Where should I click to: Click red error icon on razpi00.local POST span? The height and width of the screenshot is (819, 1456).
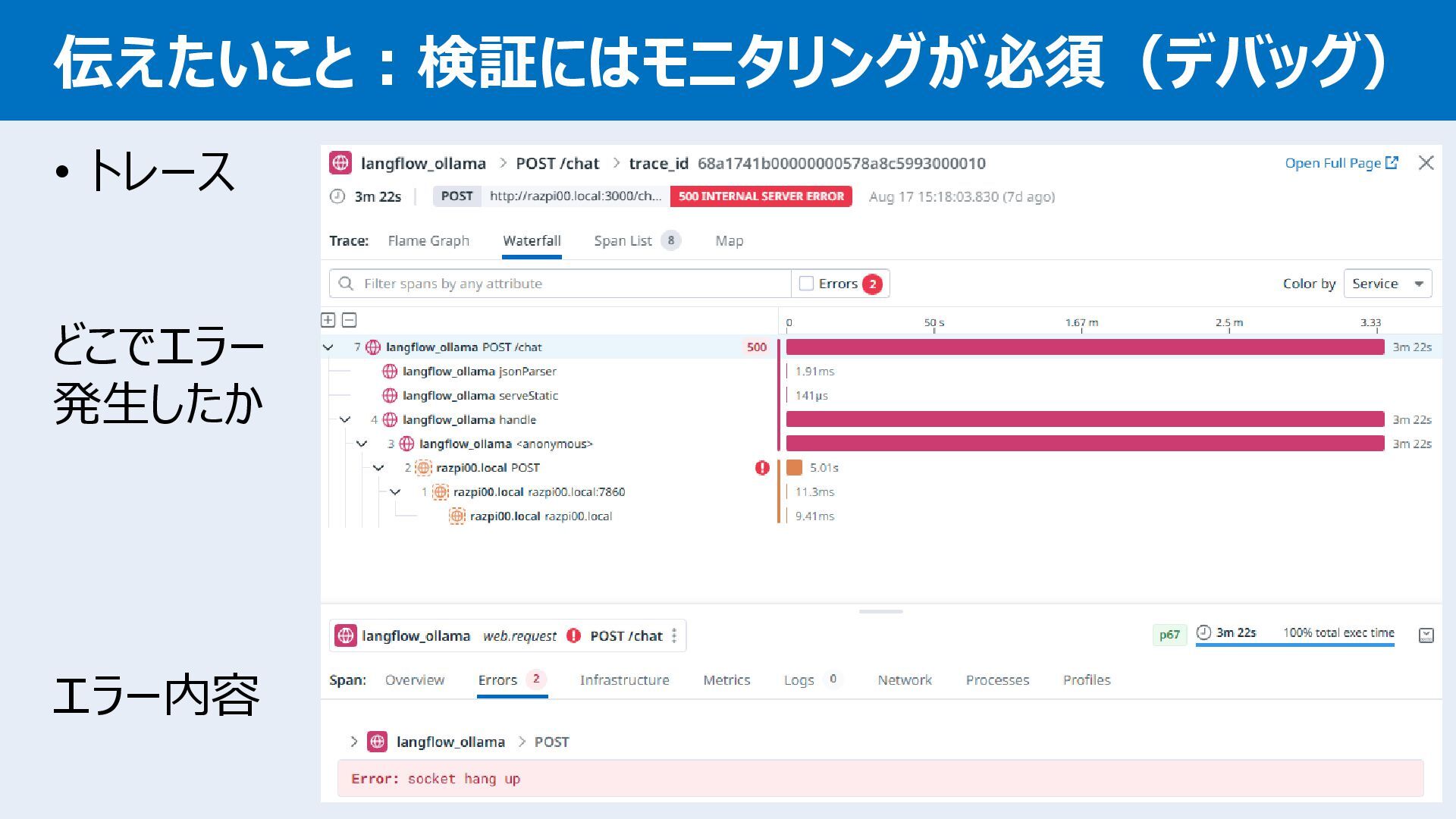(x=762, y=468)
